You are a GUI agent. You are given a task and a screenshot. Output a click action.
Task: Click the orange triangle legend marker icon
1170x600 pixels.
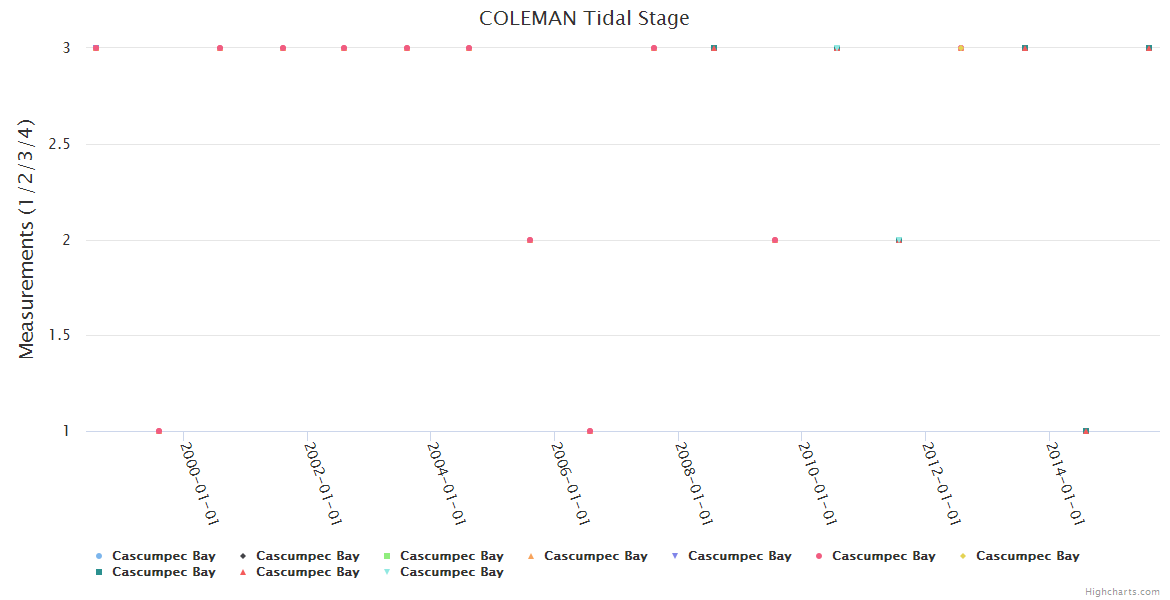(530, 556)
